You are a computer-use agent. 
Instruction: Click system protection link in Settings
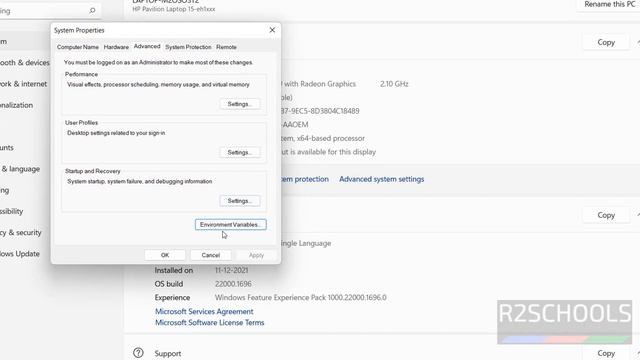(305, 179)
